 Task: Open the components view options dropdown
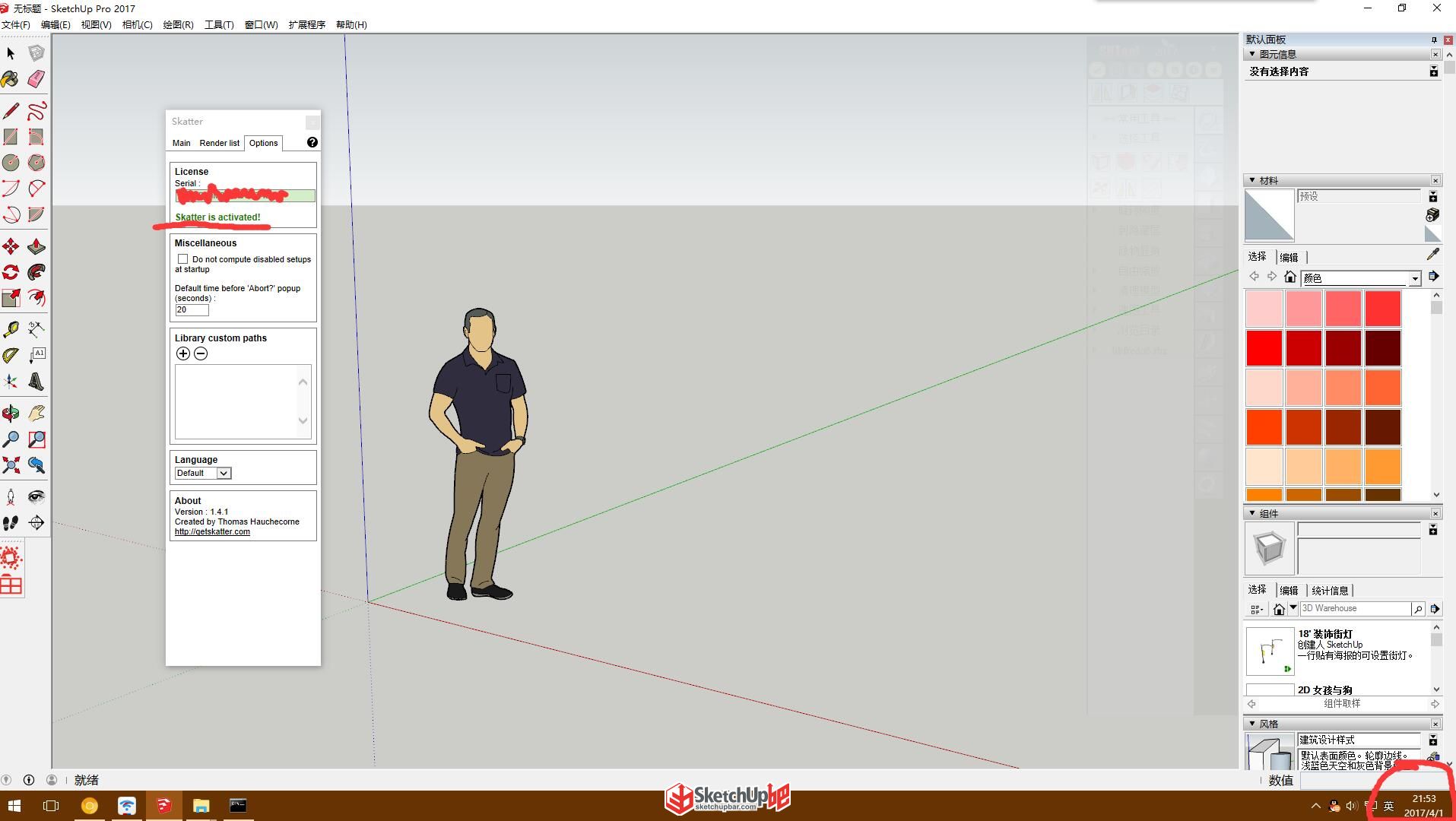point(1256,609)
